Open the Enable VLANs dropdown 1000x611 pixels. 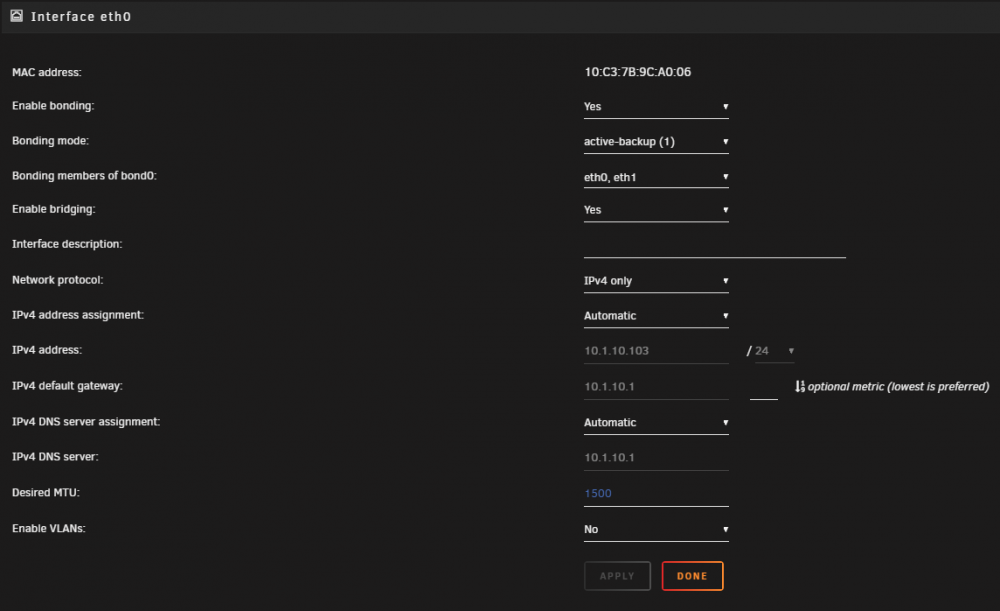tap(656, 529)
